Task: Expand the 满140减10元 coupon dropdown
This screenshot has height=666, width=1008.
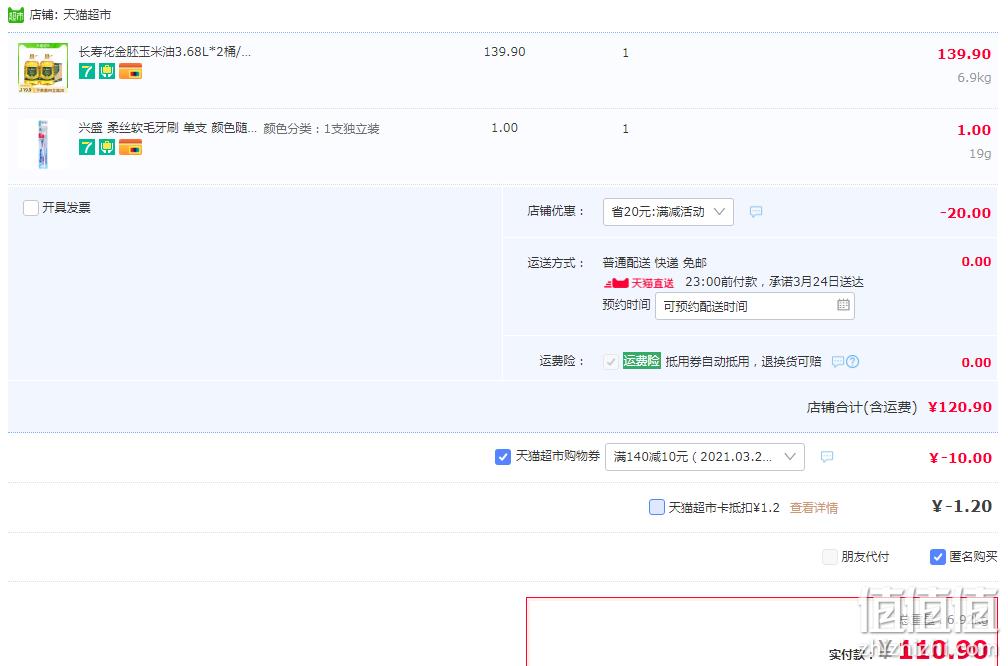Action: 705,456
